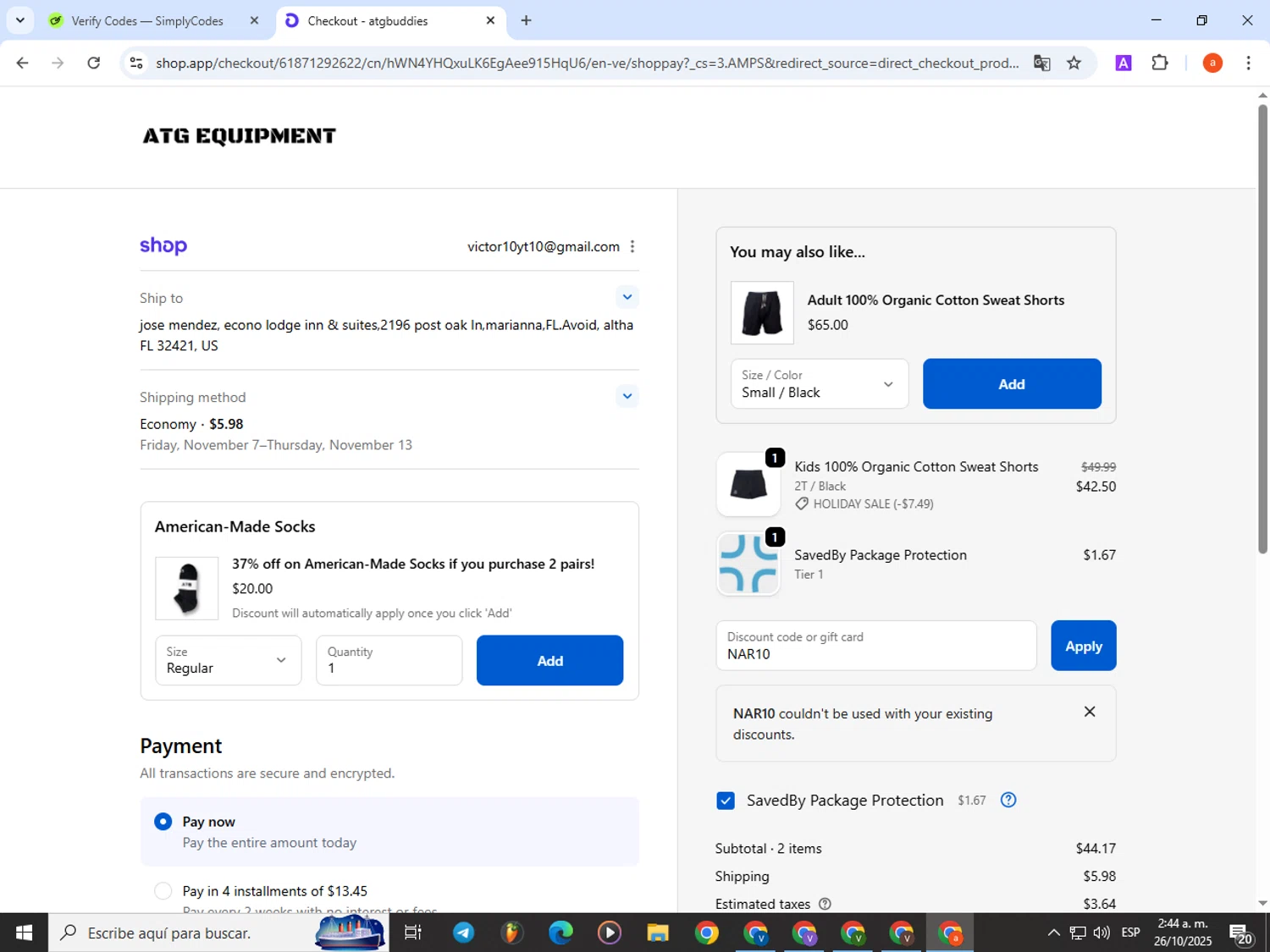Uncheck SavedBy Package Protection checkbox
The height and width of the screenshot is (952, 1270).
pyautogui.click(x=726, y=801)
